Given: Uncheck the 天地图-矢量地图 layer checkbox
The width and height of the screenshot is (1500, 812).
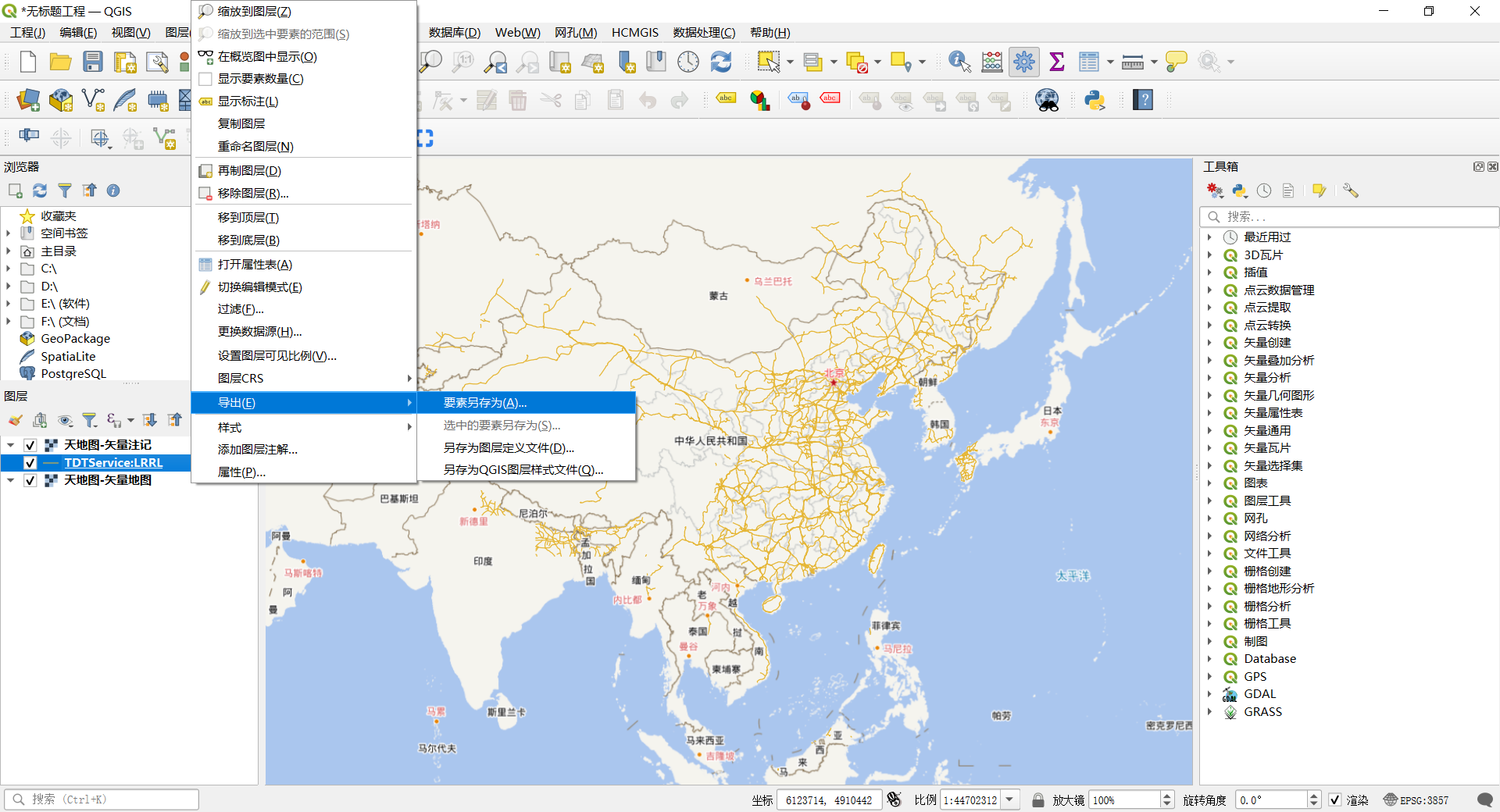Looking at the screenshot, I should pos(30,480).
